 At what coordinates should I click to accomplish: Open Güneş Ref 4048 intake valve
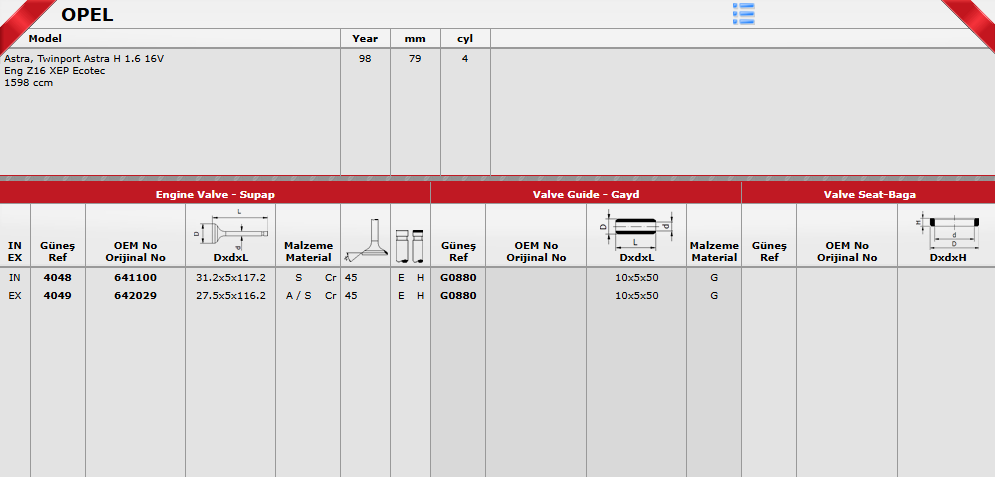coord(58,278)
